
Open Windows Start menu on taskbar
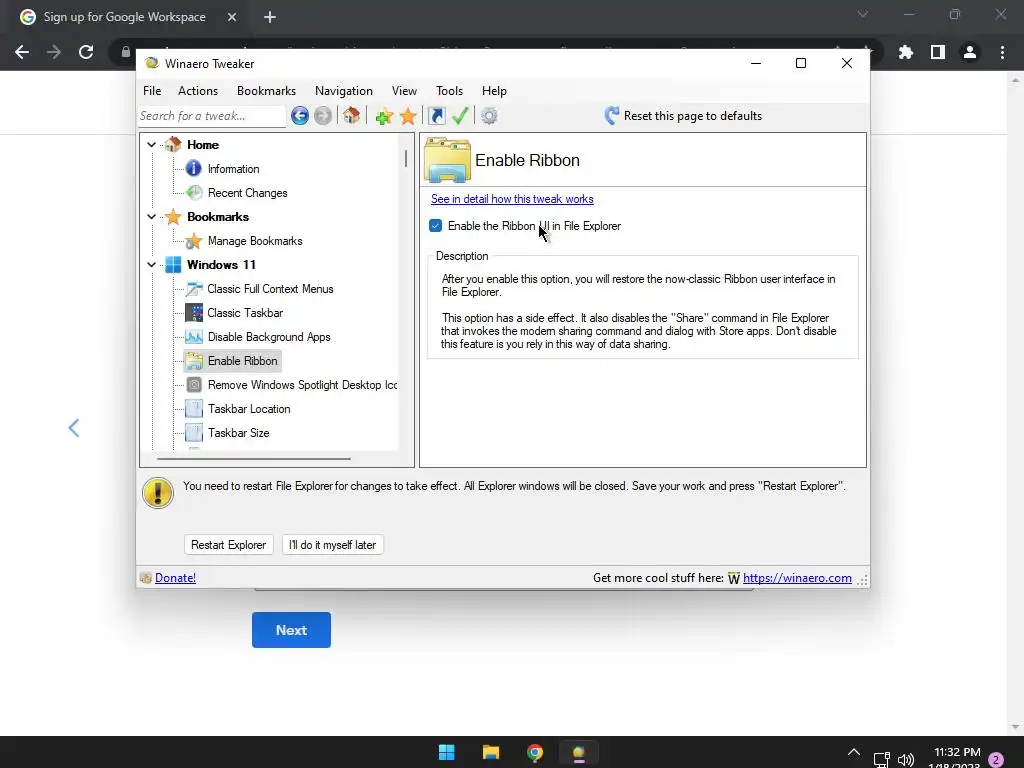tap(447, 752)
